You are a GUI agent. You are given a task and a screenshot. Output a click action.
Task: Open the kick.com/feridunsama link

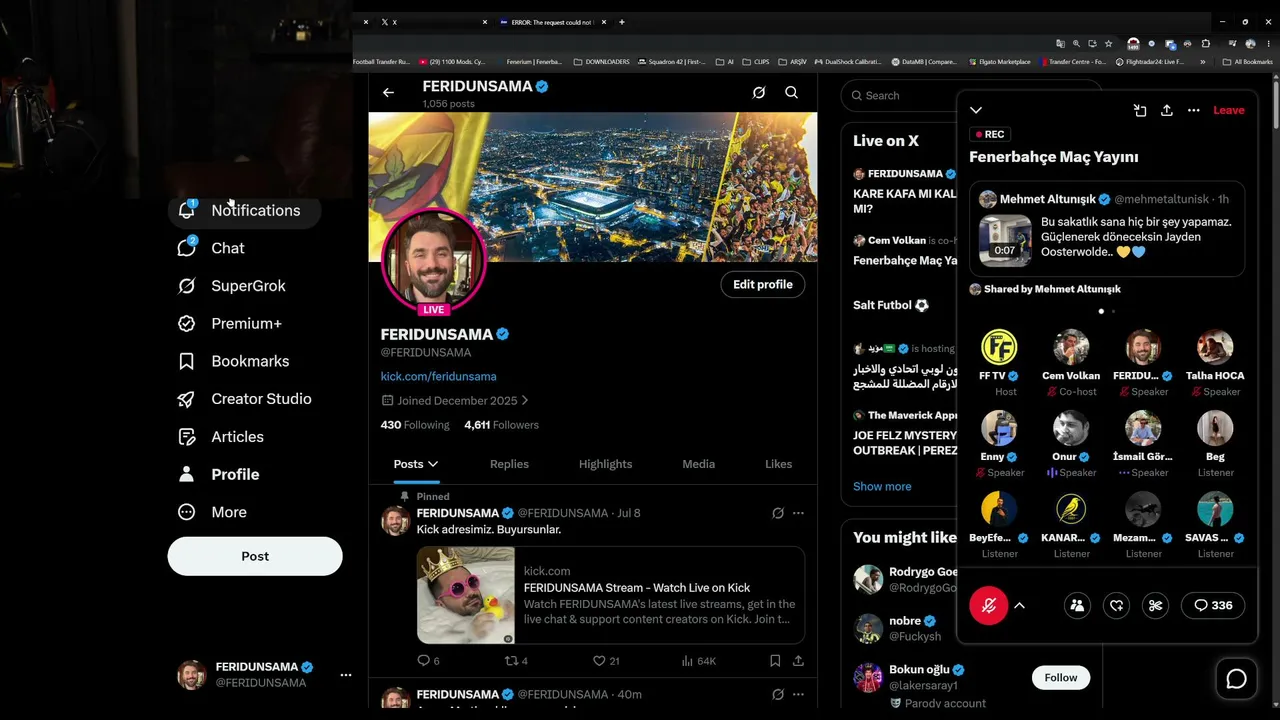tap(438, 376)
